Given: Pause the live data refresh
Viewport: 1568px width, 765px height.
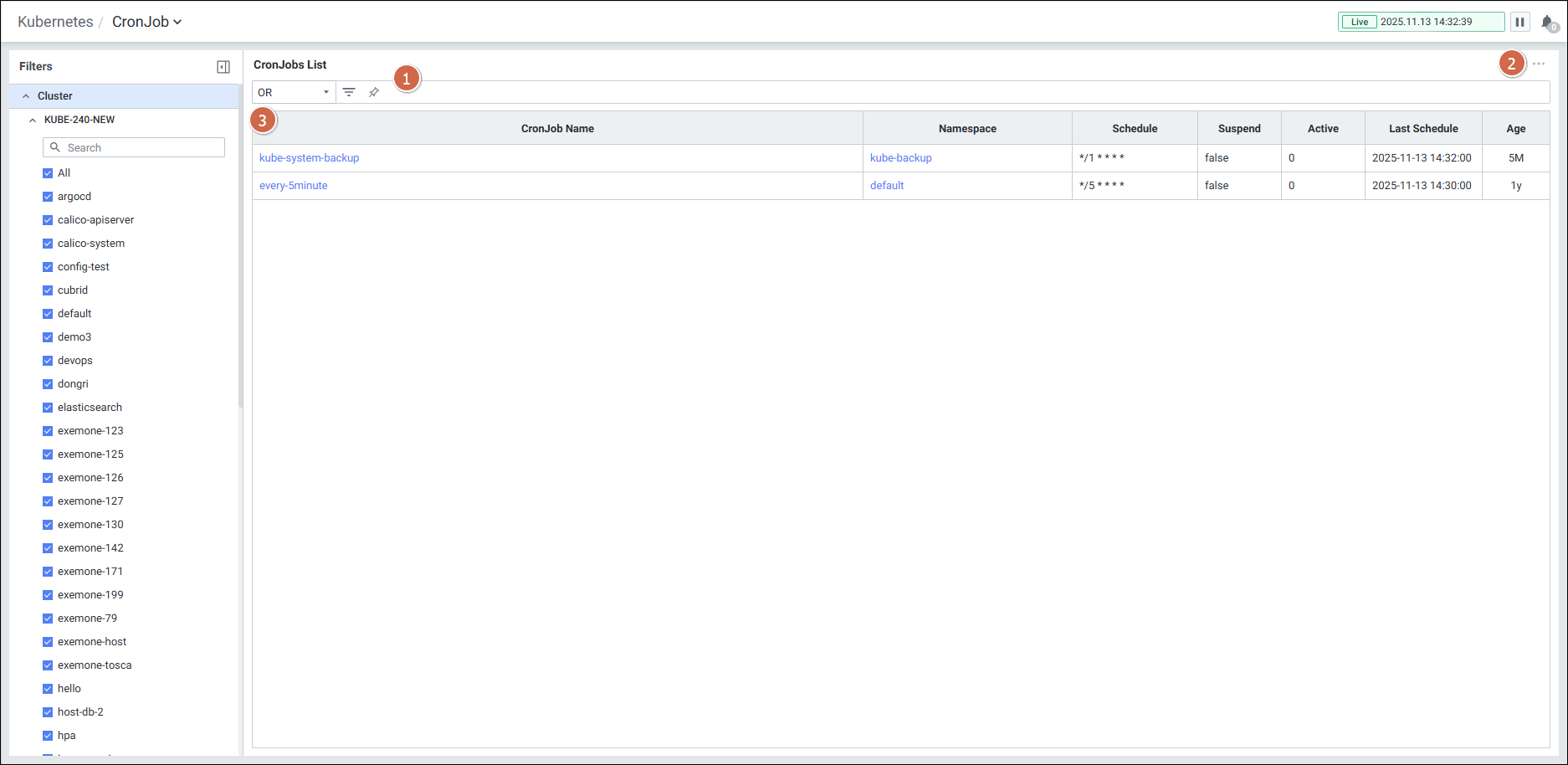Looking at the screenshot, I should click(1519, 22).
